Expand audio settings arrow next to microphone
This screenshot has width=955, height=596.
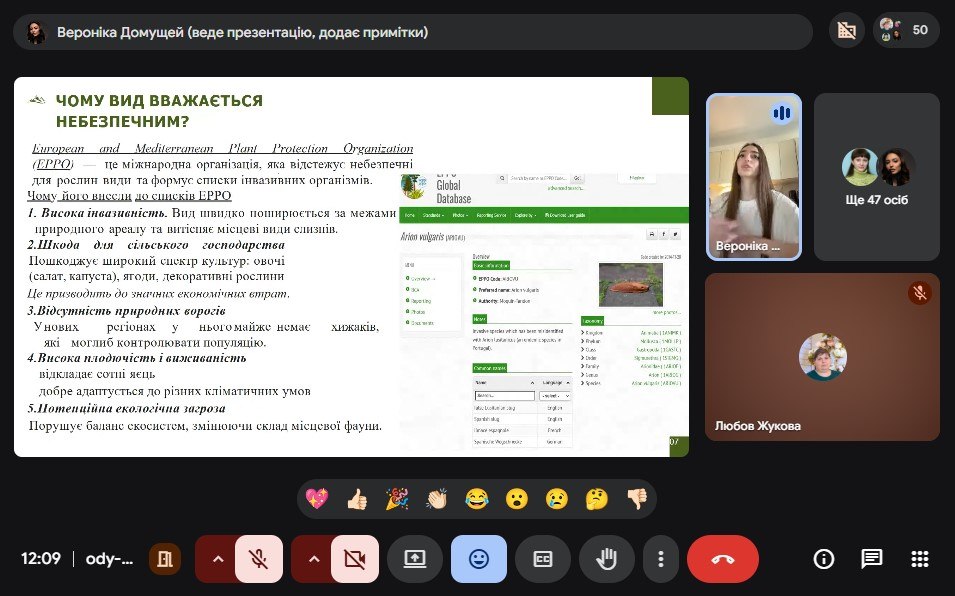(217, 559)
